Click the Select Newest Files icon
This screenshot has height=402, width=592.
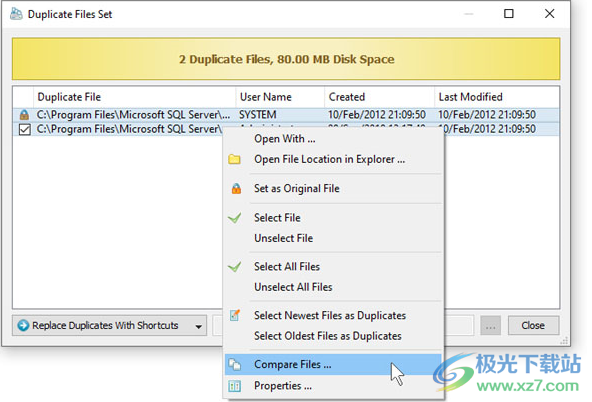coord(234,315)
